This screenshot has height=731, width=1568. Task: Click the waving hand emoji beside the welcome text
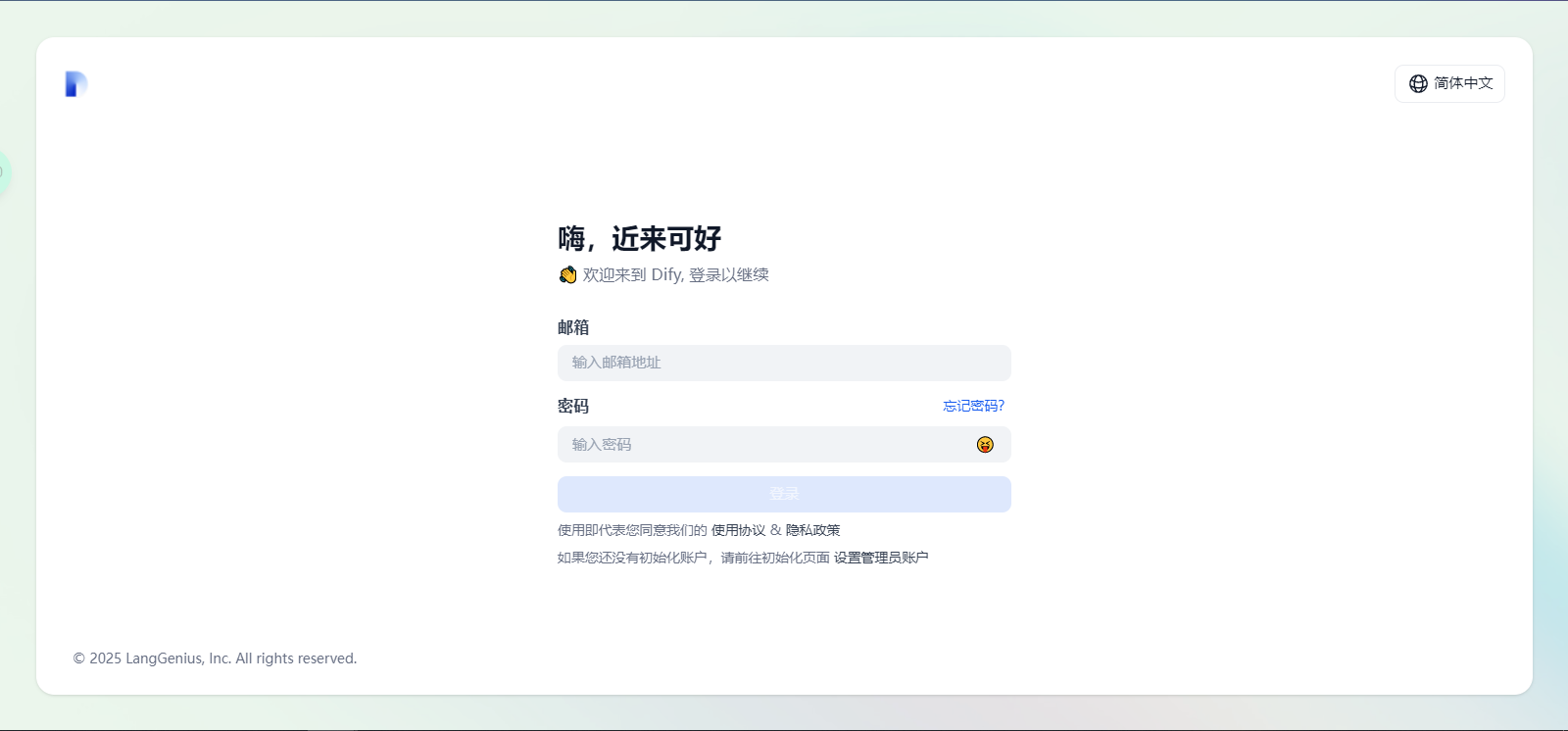[567, 275]
